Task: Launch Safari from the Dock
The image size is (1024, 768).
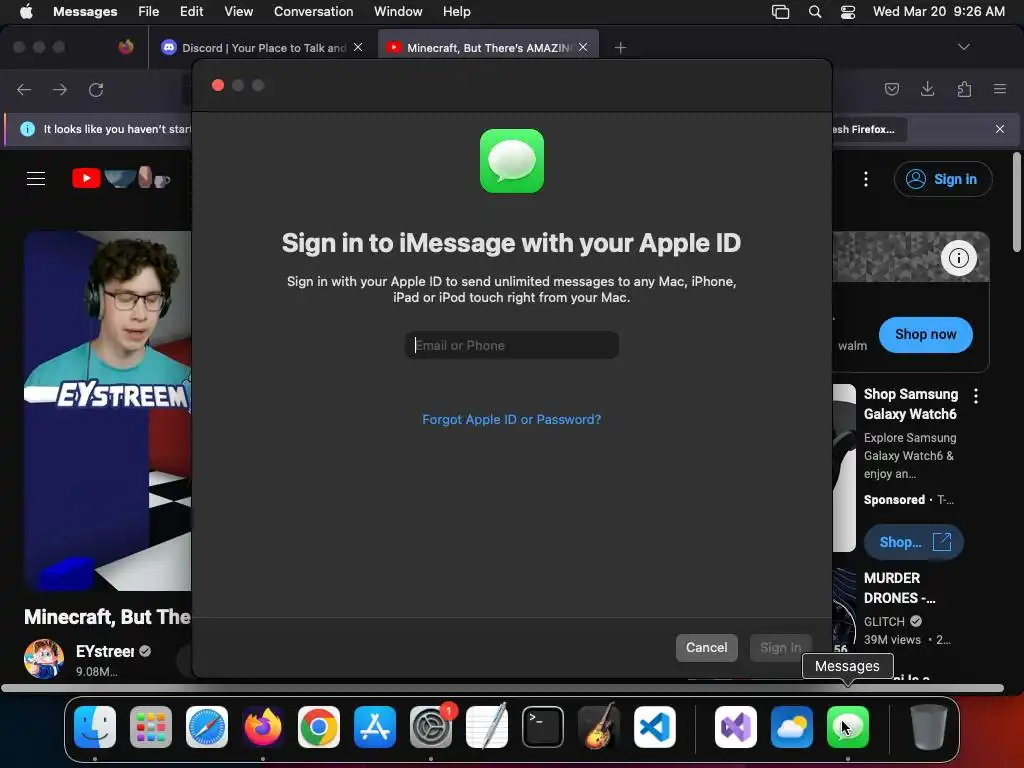Action: tap(207, 727)
